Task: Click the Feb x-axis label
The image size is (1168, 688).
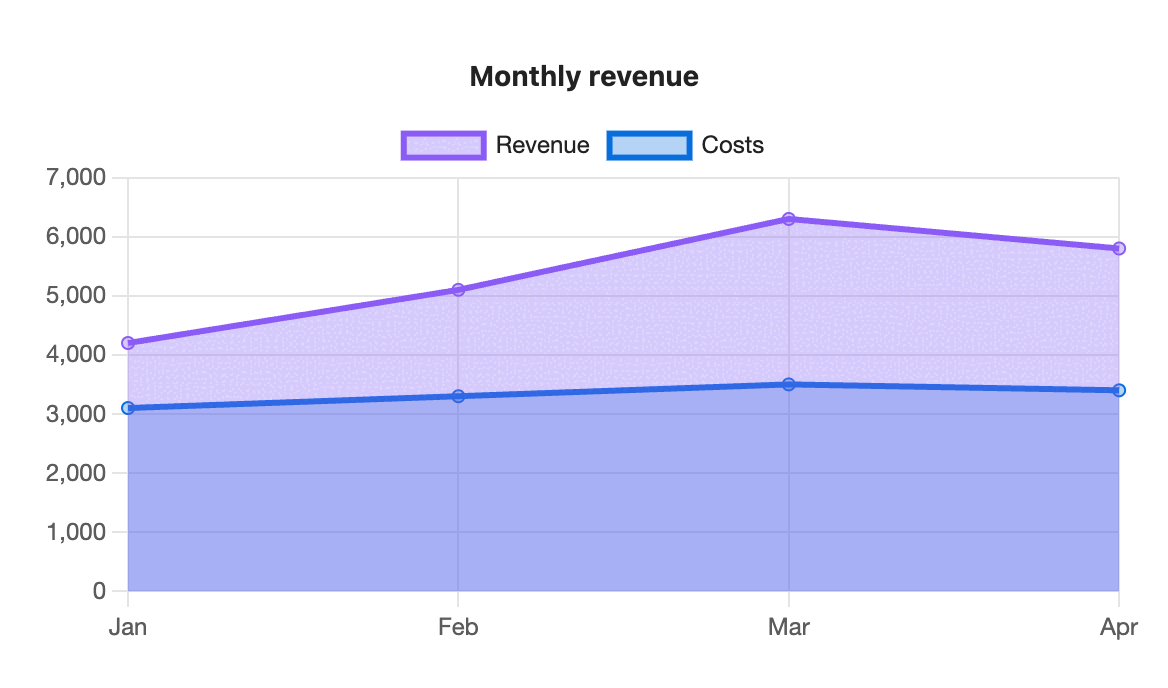Action: (x=458, y=627)
